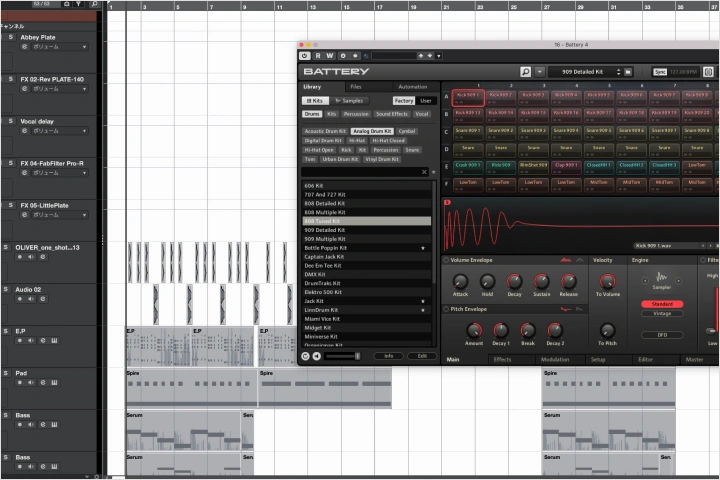This screenshot has height=480, width=720.
Task: Enable Read automation R in Battery
Action: [x=318, y=56]
